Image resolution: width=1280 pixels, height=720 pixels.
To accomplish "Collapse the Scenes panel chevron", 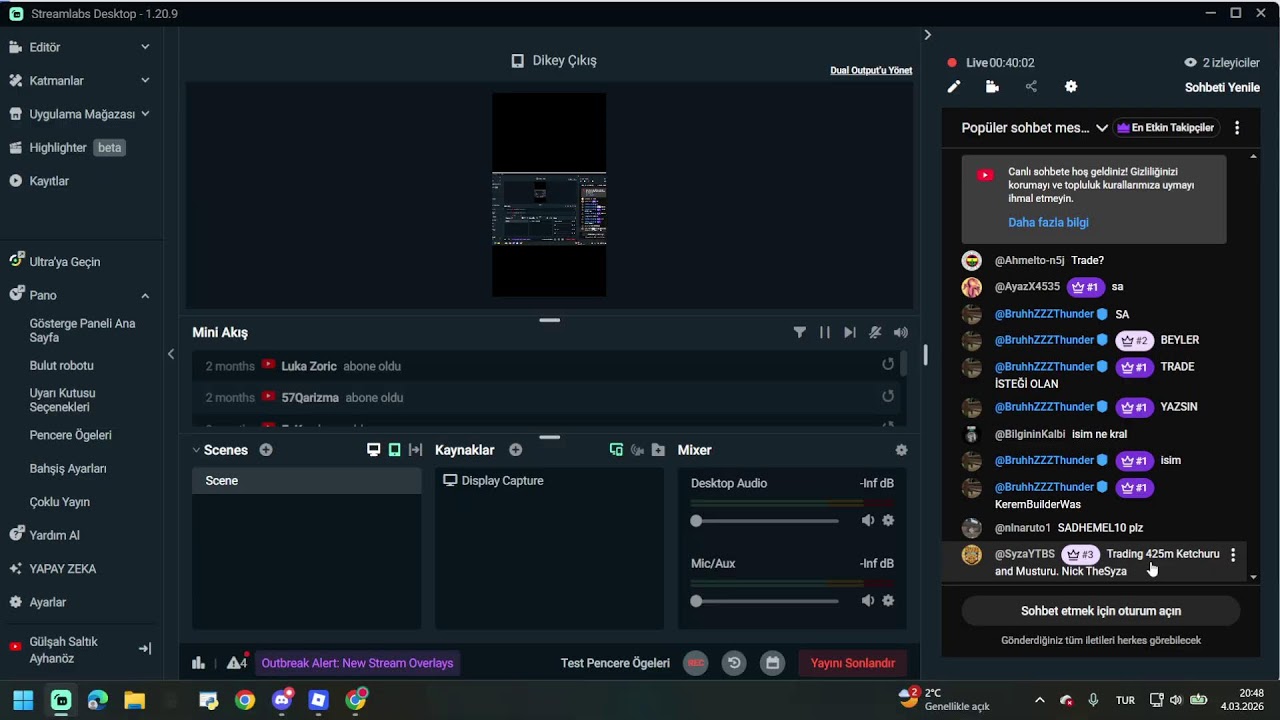I will point(196,450).
